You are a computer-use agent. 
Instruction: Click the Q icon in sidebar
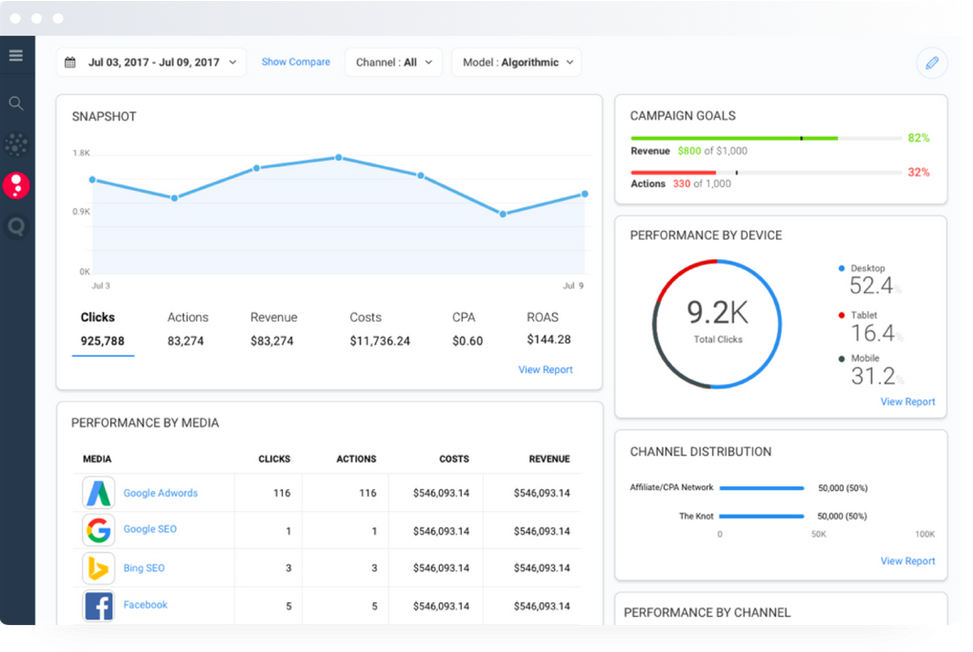16,227
